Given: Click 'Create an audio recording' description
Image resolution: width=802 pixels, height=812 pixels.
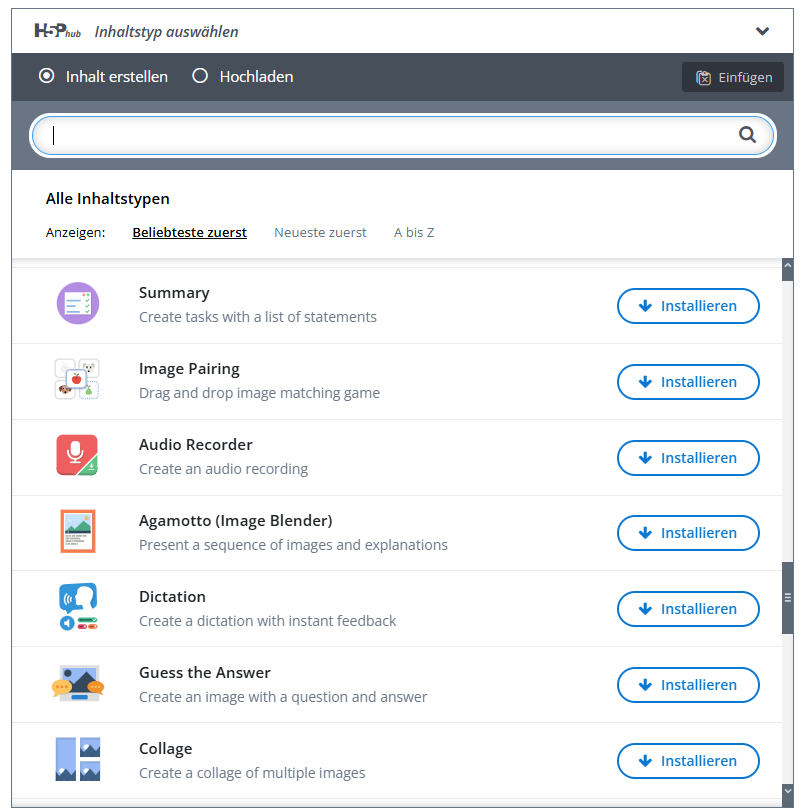Looking at the screenshot, I should [223, 469].
